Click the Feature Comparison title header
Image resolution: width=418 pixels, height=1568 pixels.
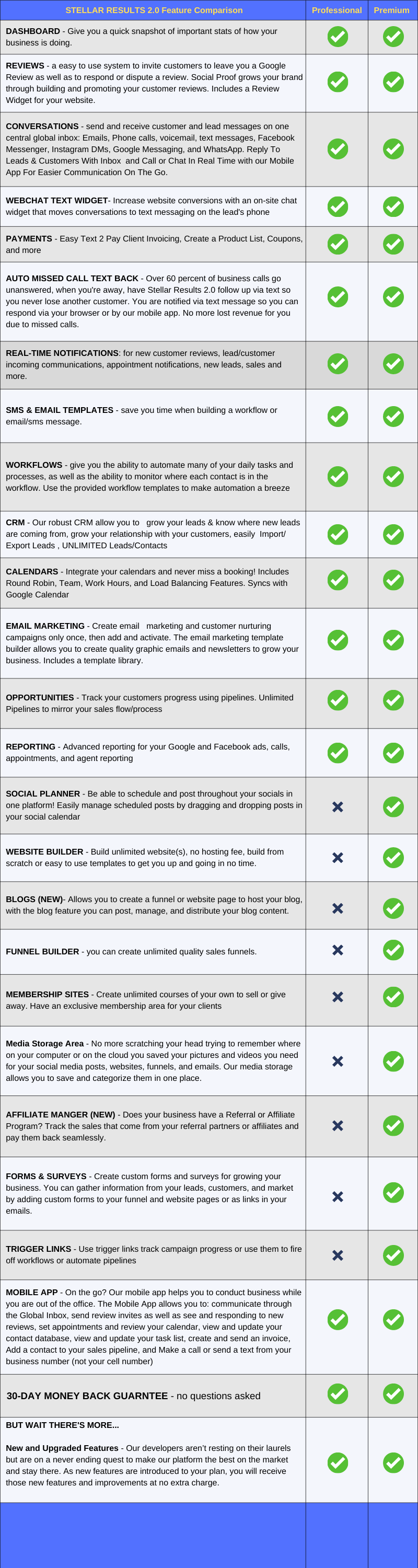(154, 10)
